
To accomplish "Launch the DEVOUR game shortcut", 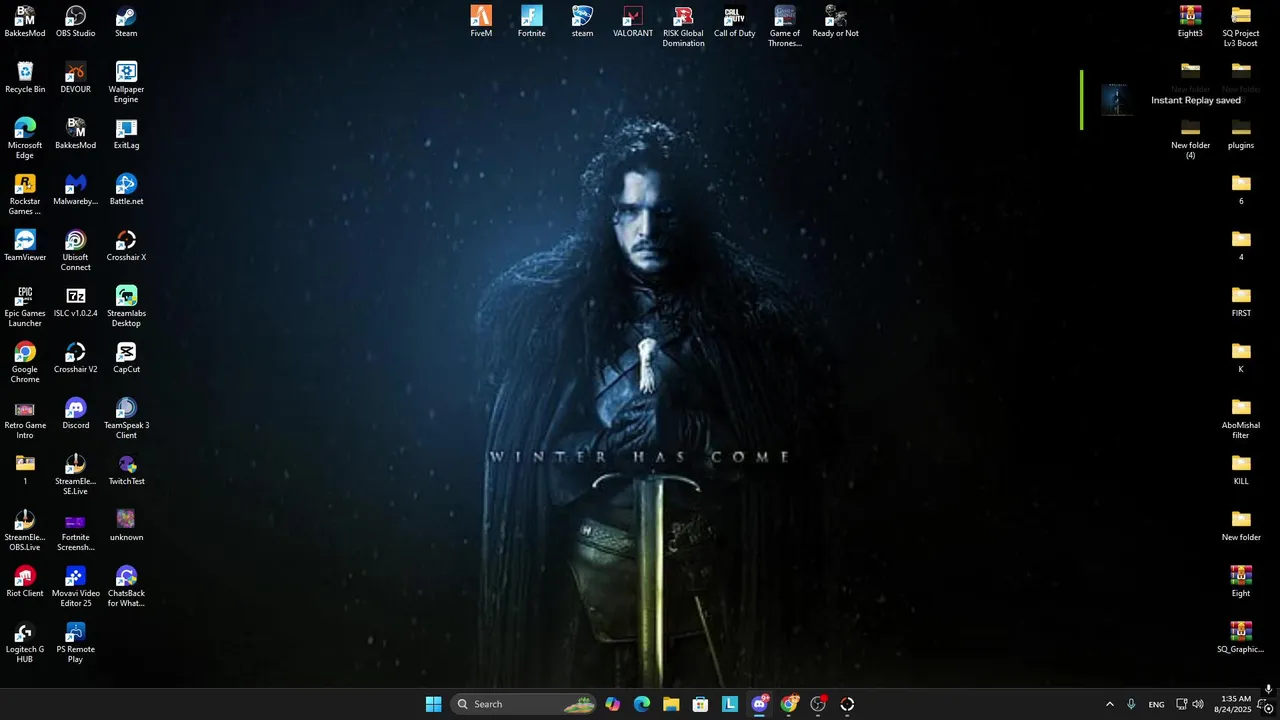I will 75,78.
